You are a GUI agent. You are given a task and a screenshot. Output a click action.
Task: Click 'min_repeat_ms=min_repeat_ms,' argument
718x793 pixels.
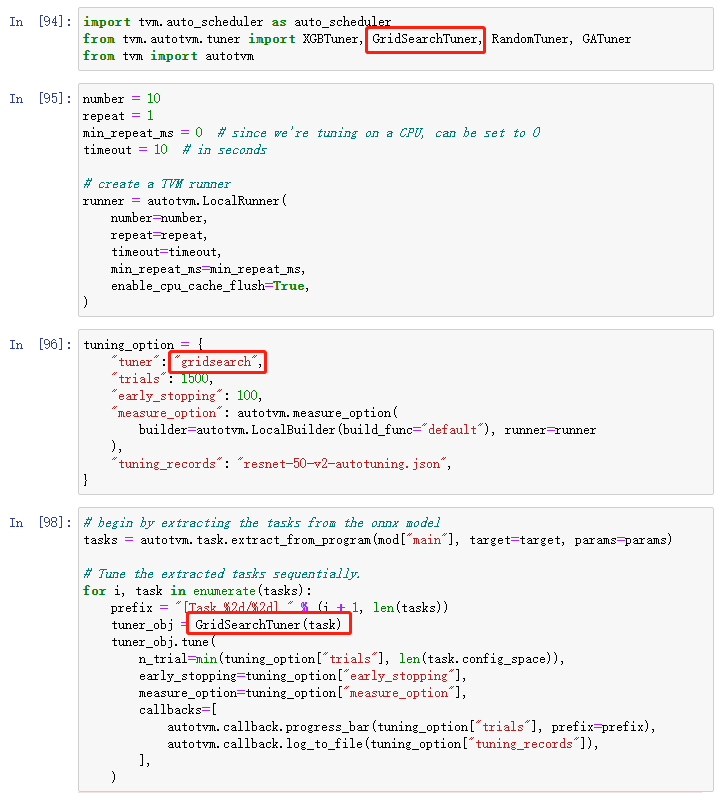pyautogui.click(x=208, y=269)
